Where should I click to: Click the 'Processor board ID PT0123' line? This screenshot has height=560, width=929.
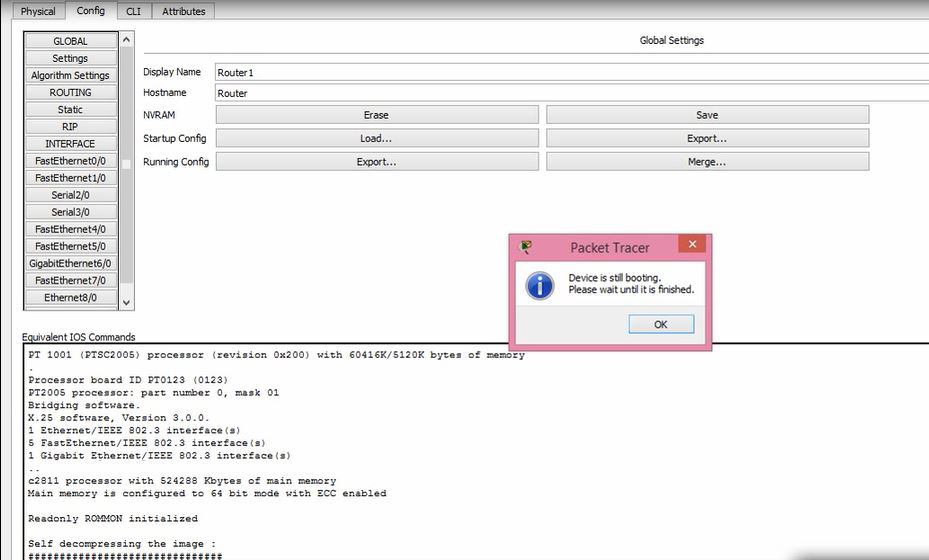[128, 380]
